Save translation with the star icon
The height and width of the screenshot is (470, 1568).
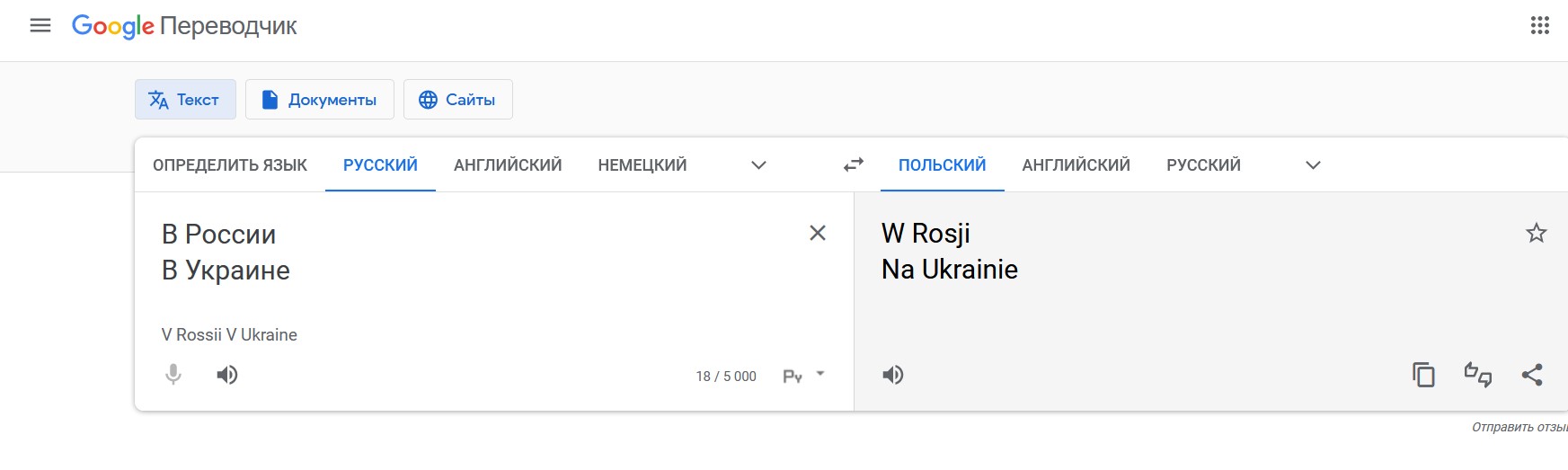1537,233
